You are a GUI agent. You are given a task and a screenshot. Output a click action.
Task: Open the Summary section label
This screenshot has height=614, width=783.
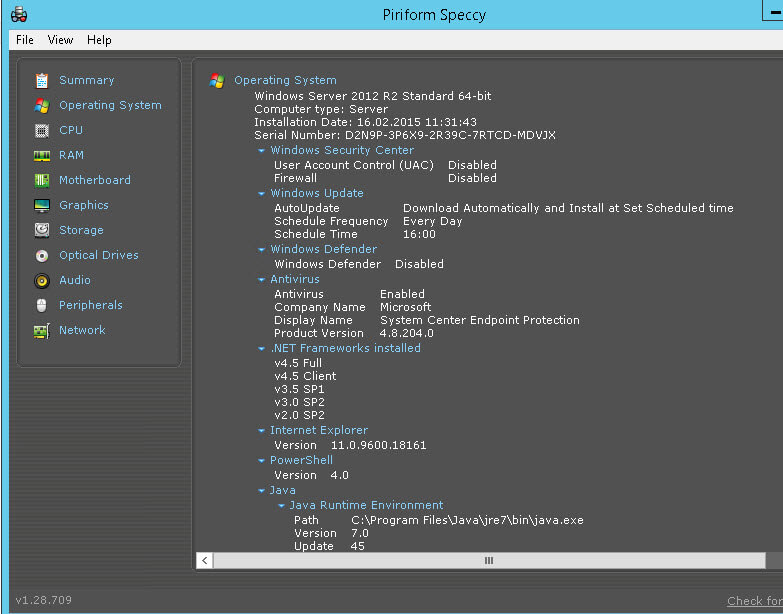[87, 80]
